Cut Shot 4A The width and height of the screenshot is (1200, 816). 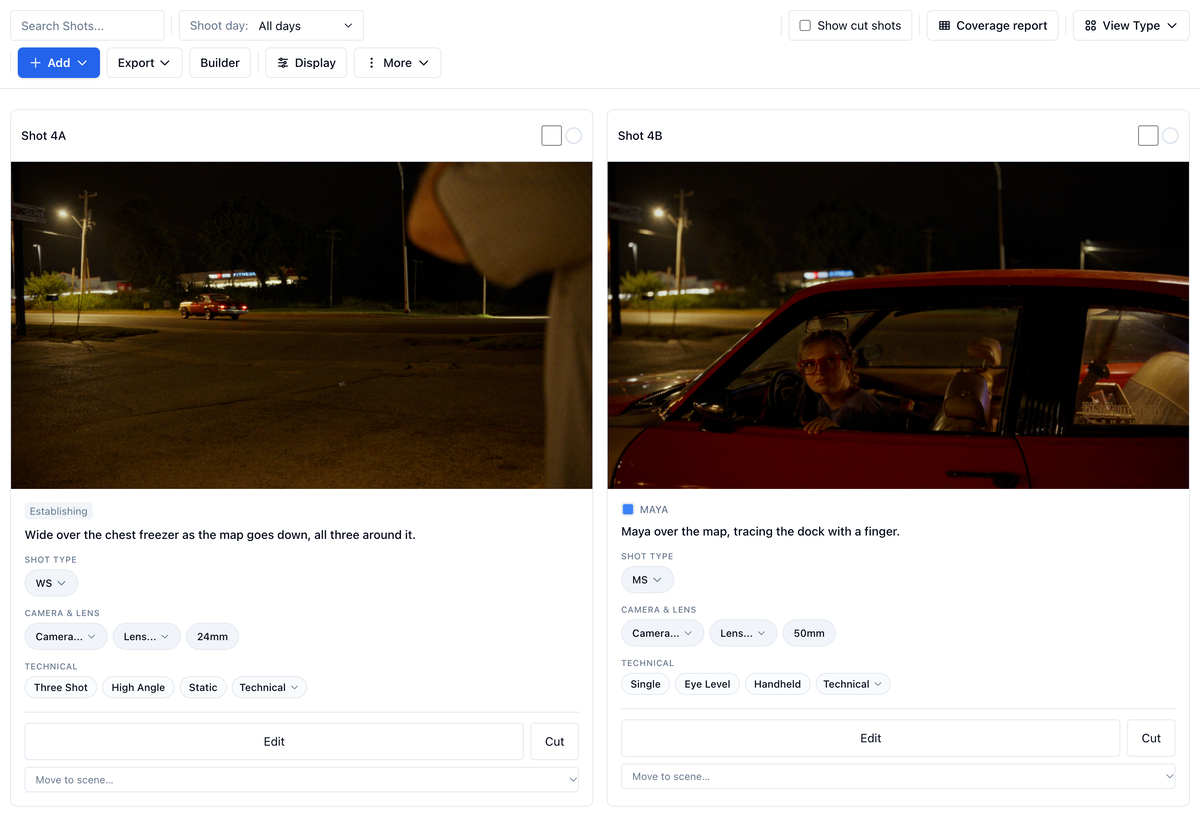pos(555,741)
